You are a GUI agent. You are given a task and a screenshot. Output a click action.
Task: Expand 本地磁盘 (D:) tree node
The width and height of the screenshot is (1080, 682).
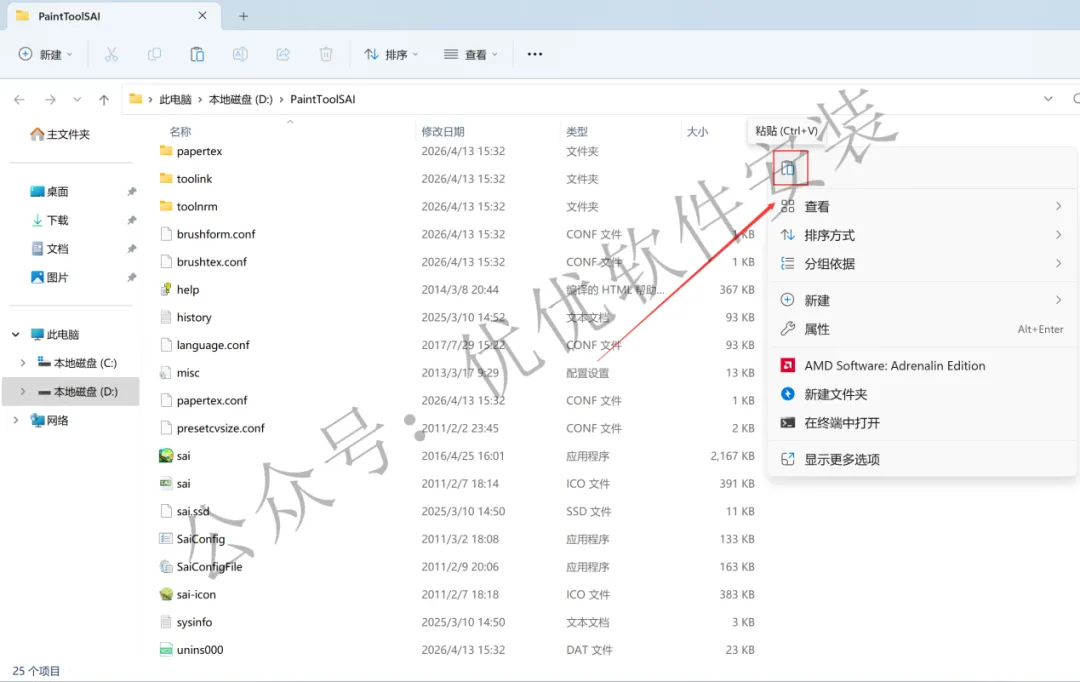23,391
